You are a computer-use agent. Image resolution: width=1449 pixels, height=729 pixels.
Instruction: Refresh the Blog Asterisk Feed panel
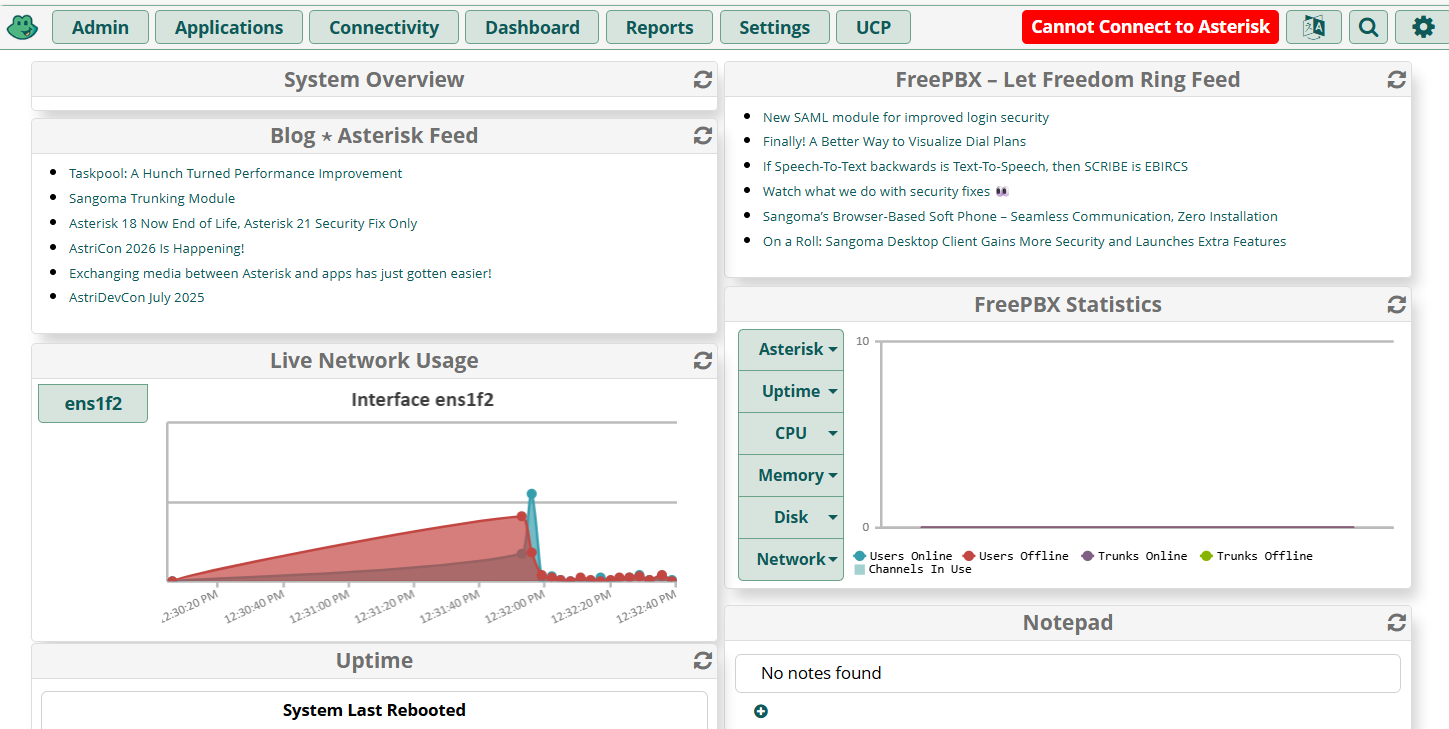pyautogui.click(x=703, y=136)
